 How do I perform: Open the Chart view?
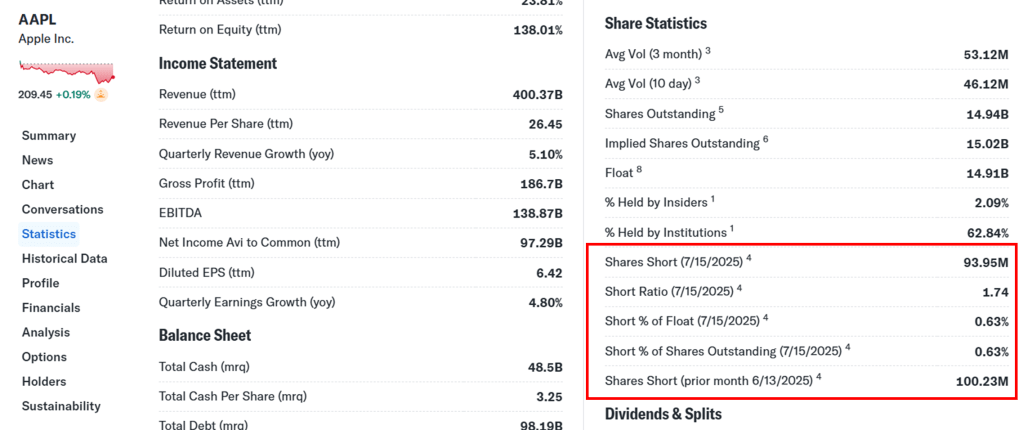click(38, 185)
